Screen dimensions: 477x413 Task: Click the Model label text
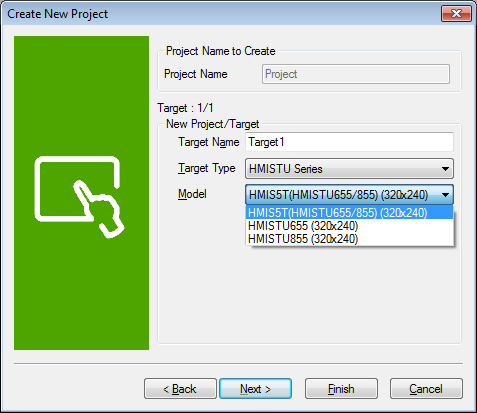(192, 194)
